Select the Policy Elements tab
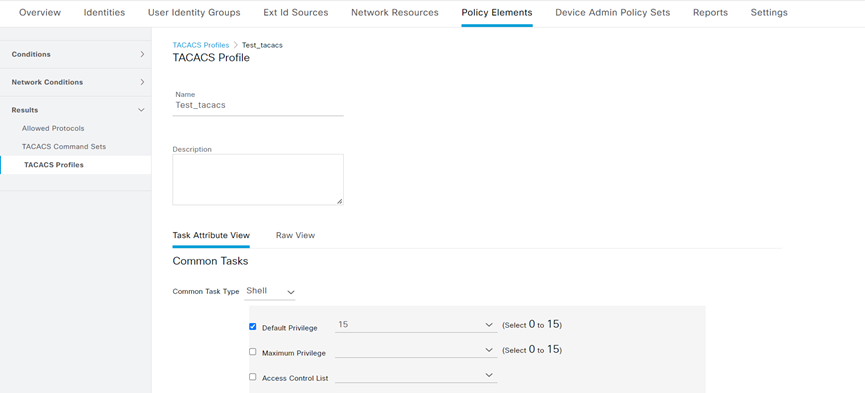This screenshot has width=865, height=393. 497,12
